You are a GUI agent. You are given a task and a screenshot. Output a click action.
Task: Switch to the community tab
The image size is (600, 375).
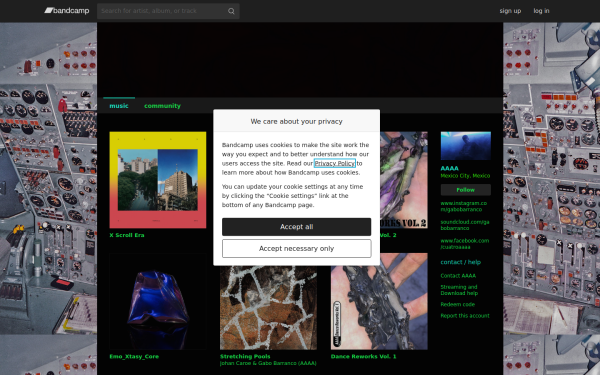coord(162,106)
